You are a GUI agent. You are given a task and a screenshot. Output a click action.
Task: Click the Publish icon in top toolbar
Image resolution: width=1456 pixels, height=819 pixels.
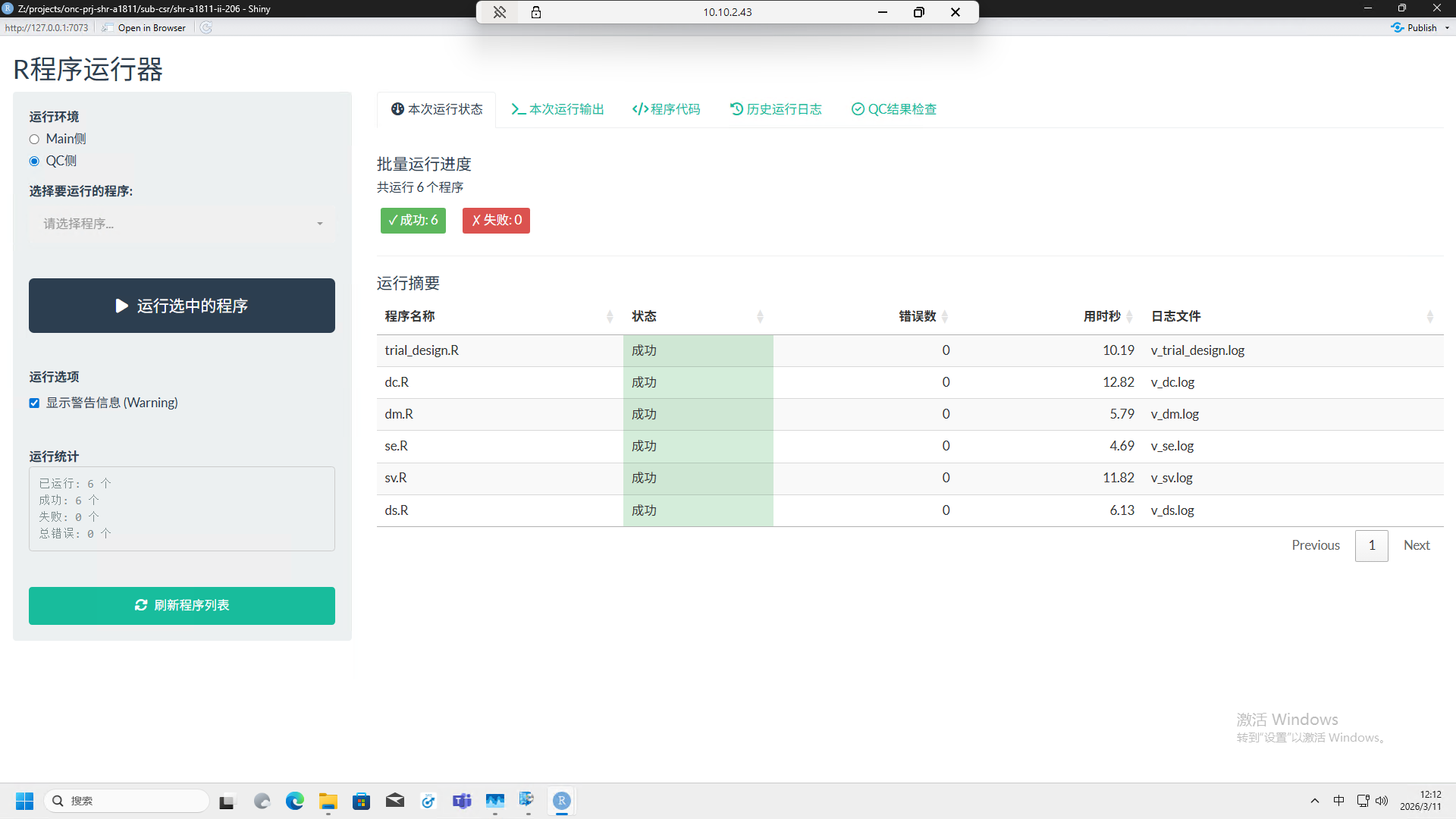(1398, 28)
